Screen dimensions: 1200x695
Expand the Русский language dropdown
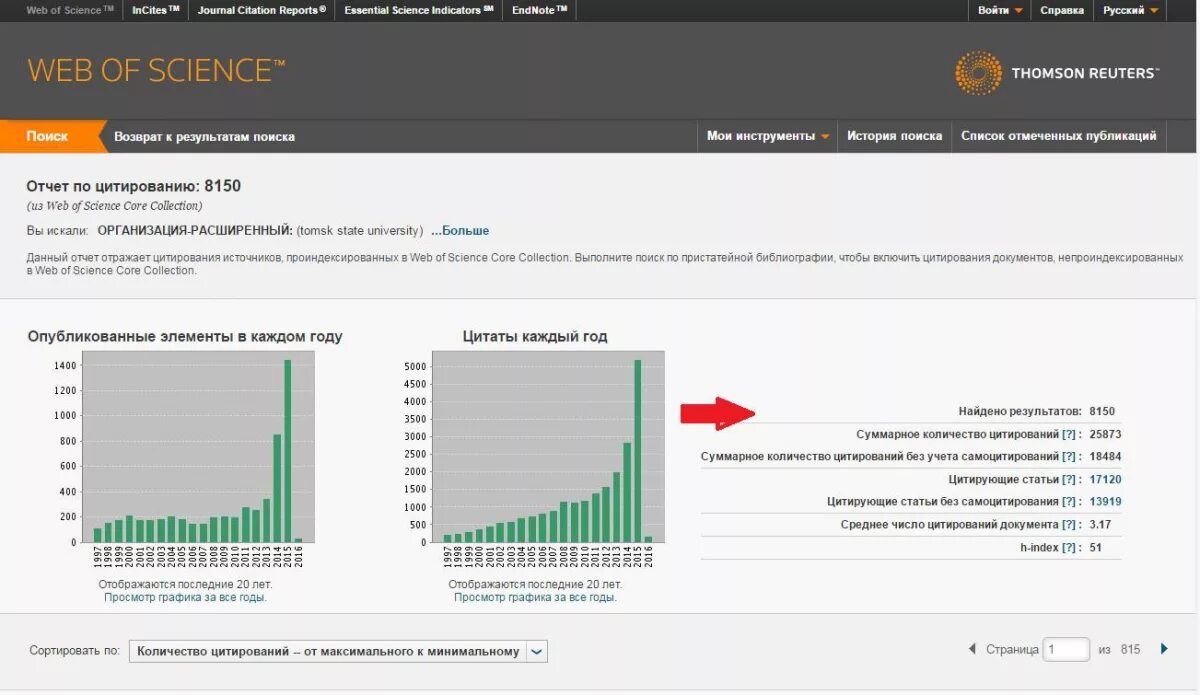point(1130,10)
